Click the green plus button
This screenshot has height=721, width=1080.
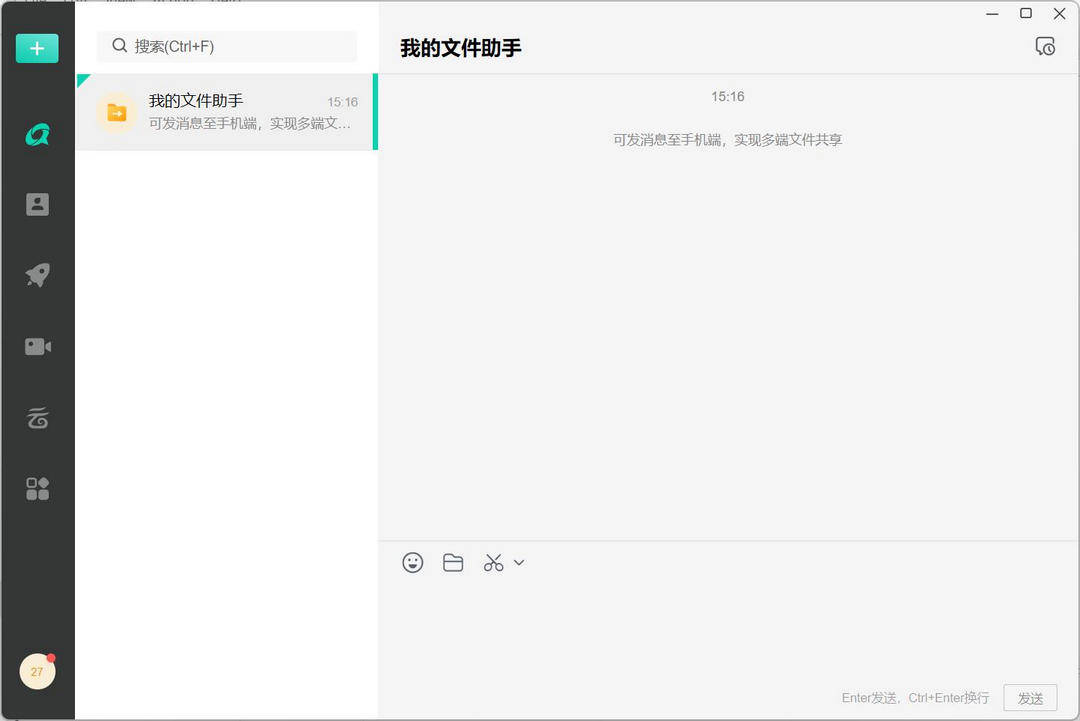coord(37,48)
